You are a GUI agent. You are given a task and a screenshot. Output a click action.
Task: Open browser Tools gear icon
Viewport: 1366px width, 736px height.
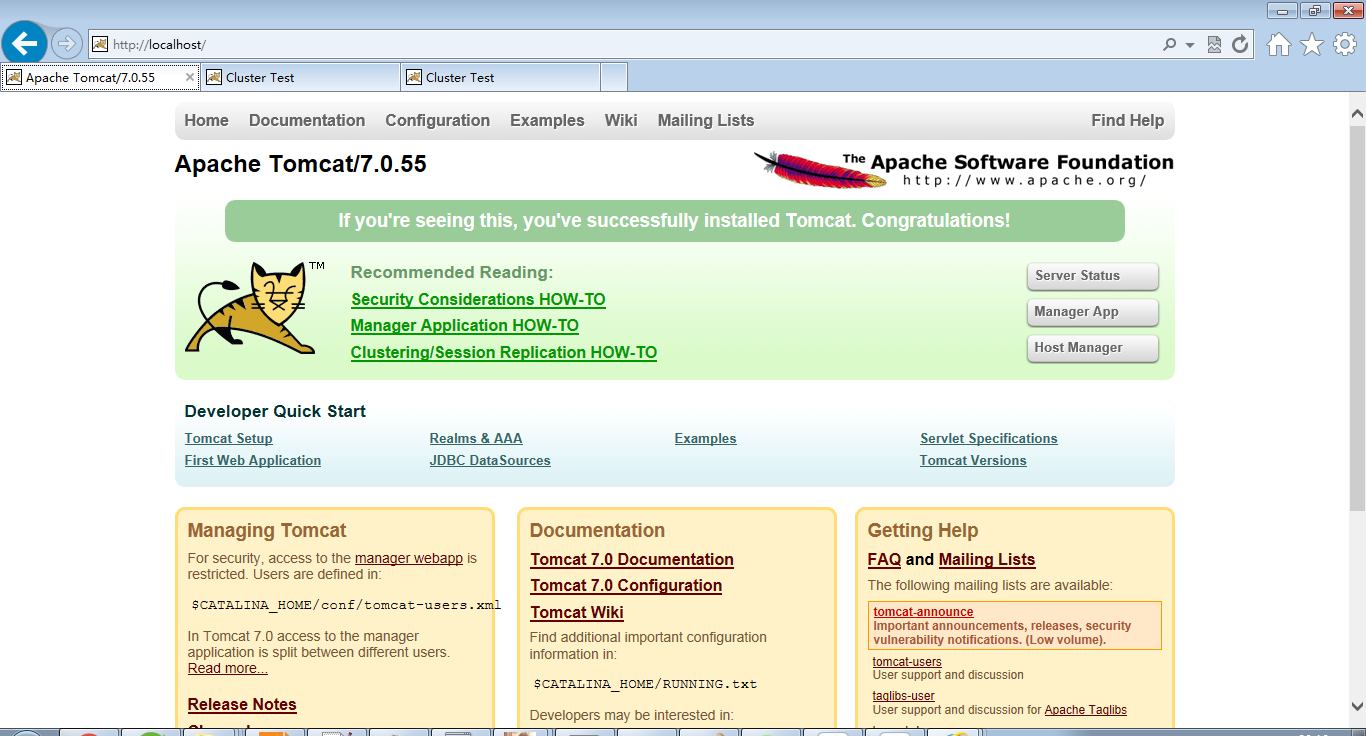(1345, 44)
